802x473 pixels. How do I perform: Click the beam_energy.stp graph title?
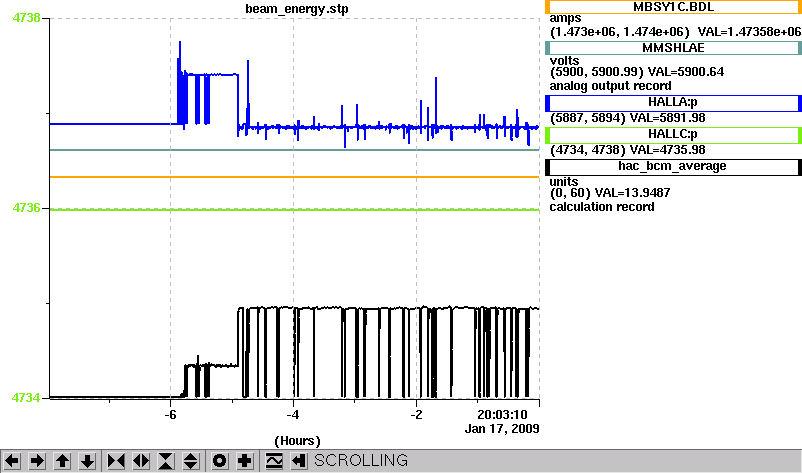pyautogui.click(x=297, y=9)
